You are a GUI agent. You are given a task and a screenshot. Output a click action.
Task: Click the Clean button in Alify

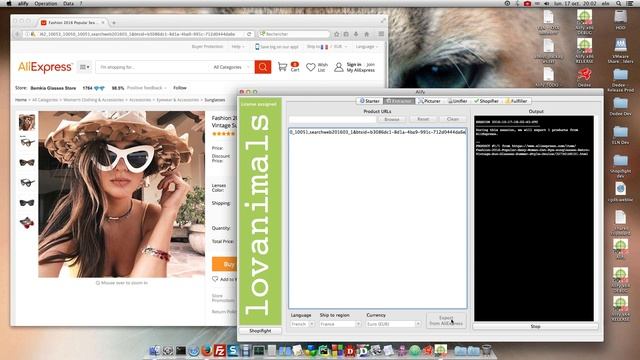(453, 119)
